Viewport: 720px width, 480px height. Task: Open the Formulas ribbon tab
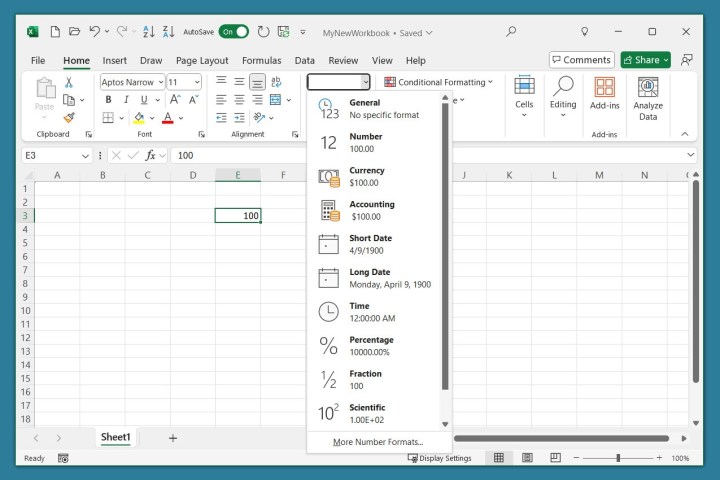coord(261,60)
